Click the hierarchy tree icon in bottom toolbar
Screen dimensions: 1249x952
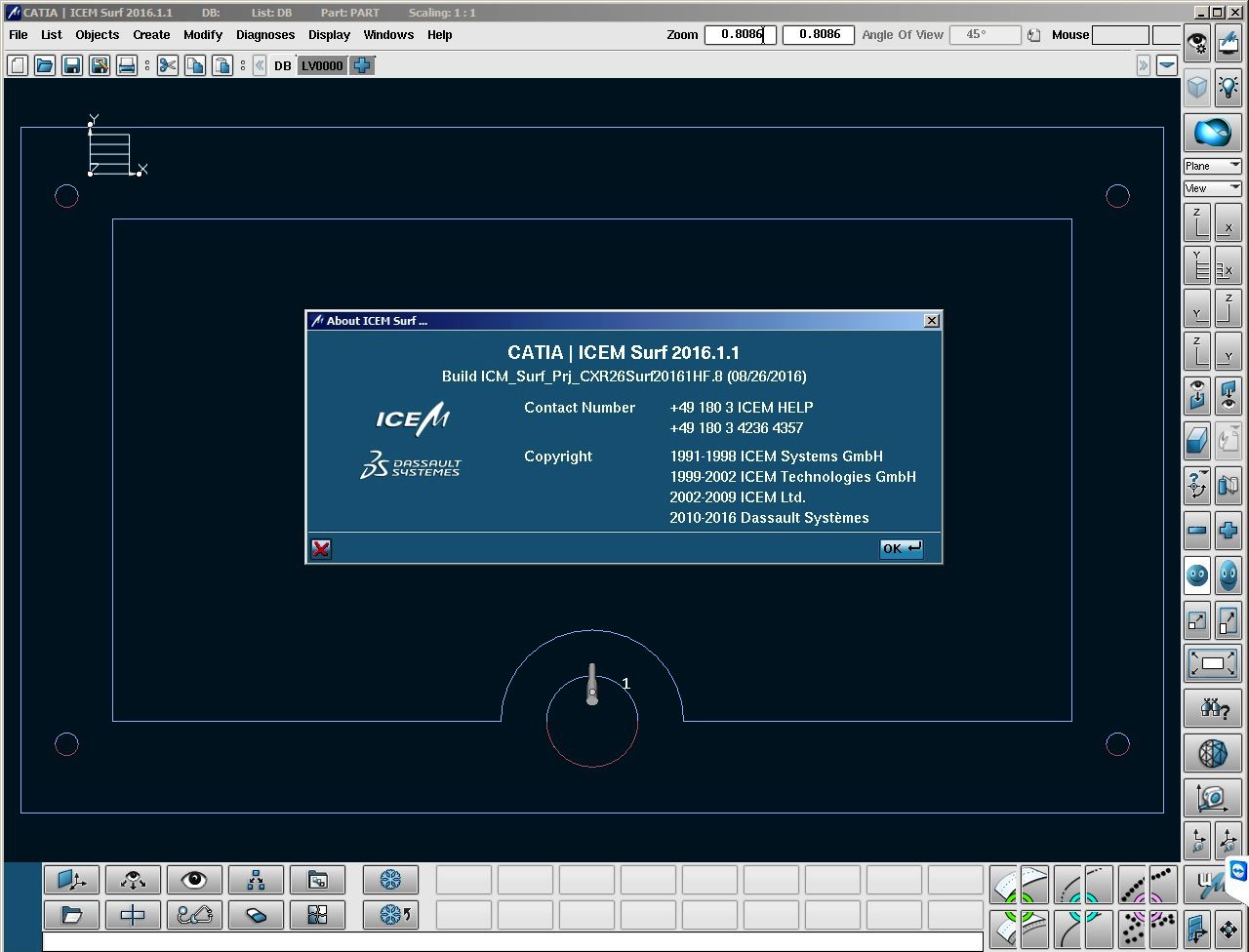[x=256, y=880]
